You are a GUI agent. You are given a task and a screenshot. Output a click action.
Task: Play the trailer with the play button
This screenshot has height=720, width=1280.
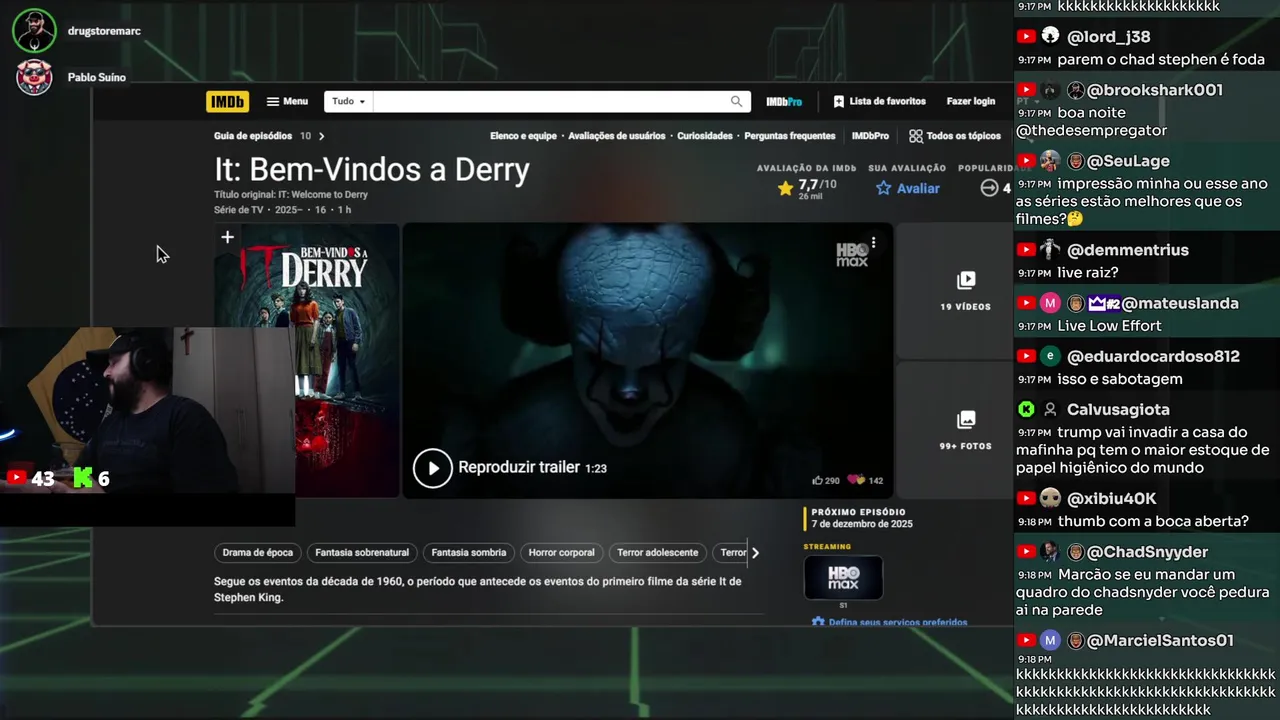tap(433, 468)
